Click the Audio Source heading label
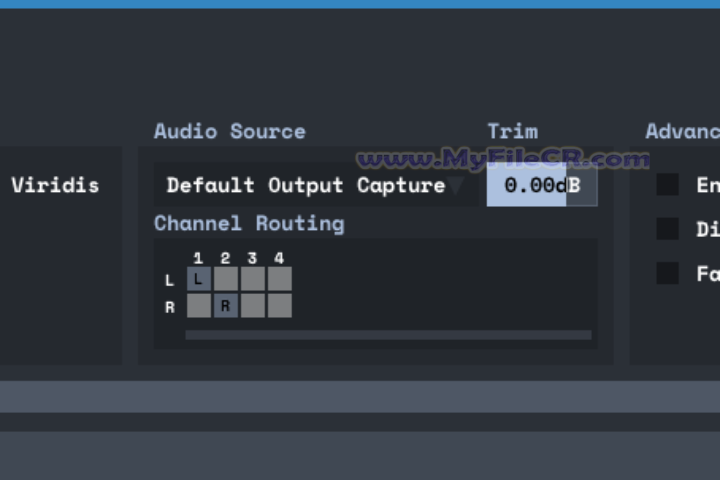Screen dimensions: 720x480 click(229, 131)
